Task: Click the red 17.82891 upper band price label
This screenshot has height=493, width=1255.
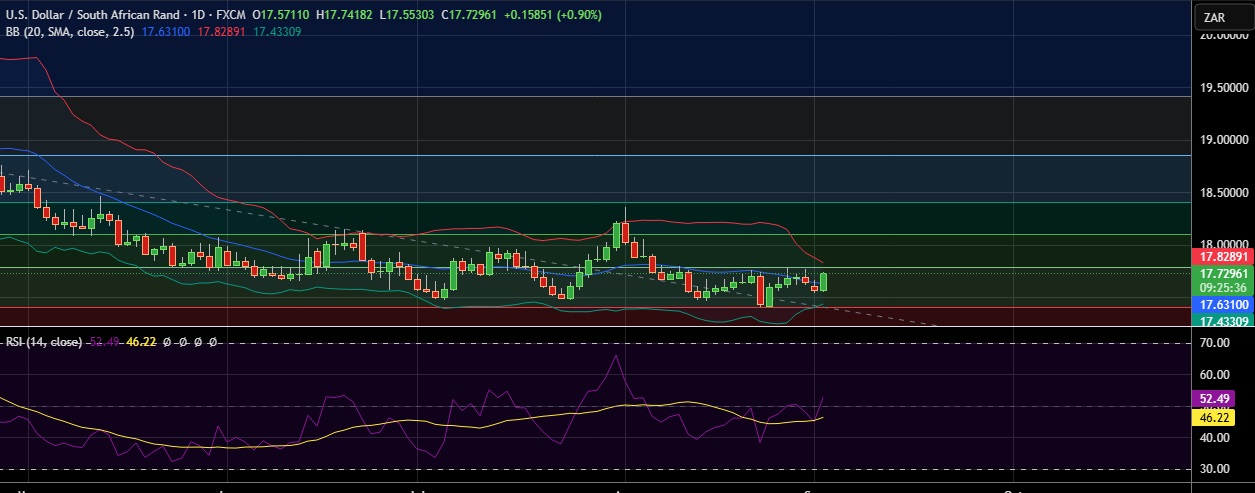Action: click(1223, 257)
